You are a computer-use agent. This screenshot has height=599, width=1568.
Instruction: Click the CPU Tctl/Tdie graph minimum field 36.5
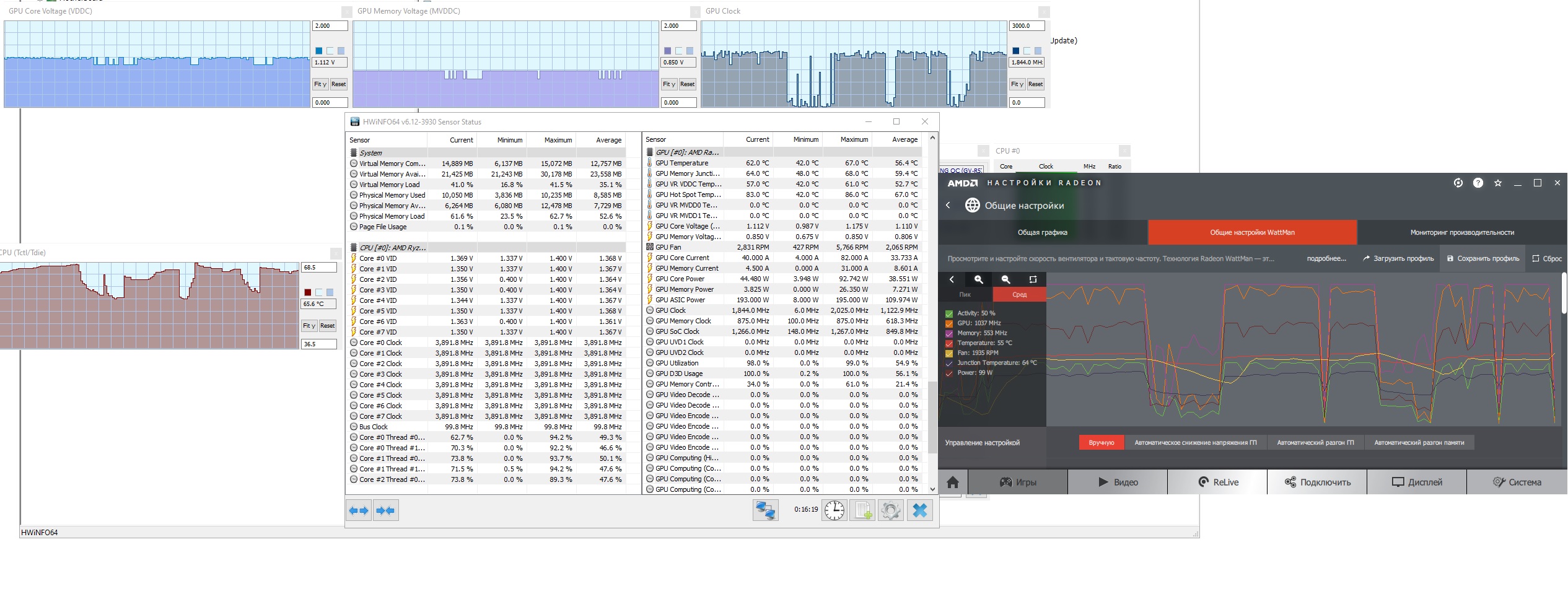point(319,344)
